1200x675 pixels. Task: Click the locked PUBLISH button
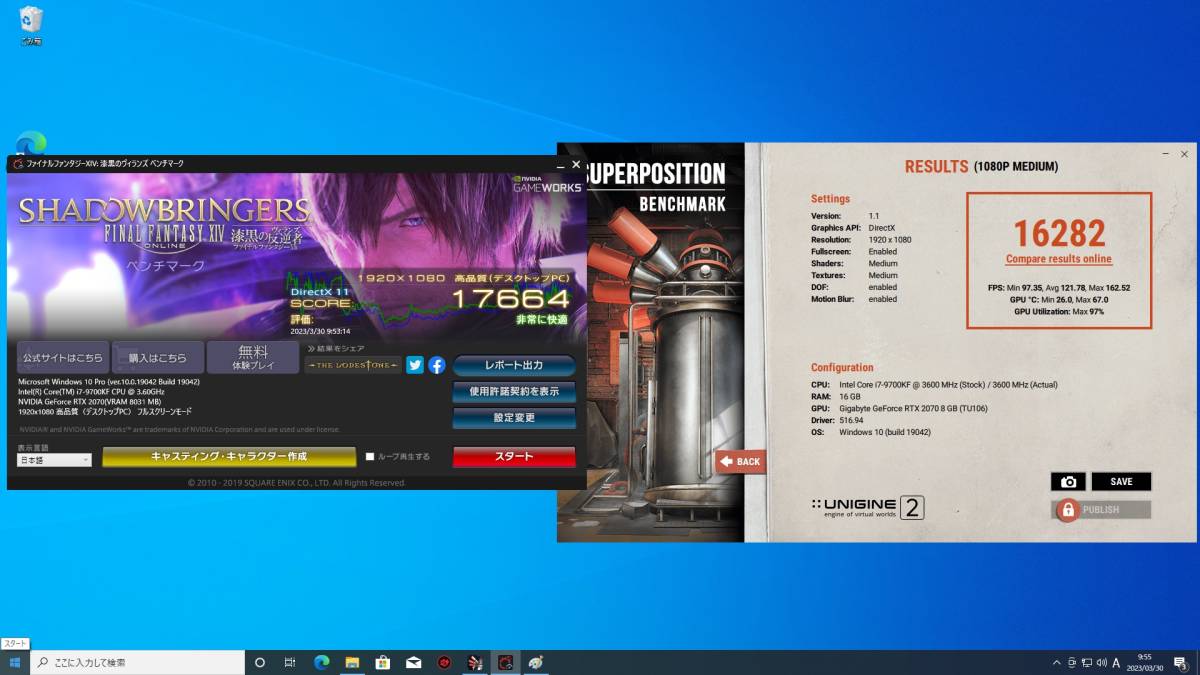1101,510
